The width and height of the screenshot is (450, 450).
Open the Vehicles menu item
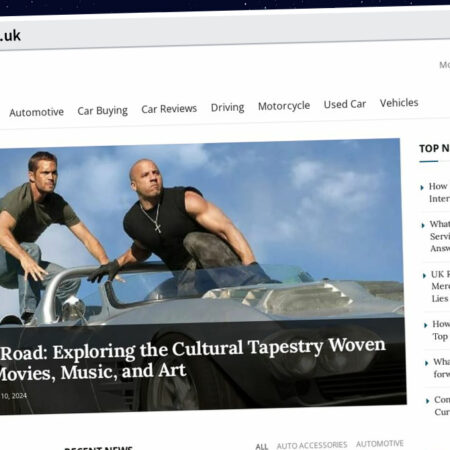point(399,103)
